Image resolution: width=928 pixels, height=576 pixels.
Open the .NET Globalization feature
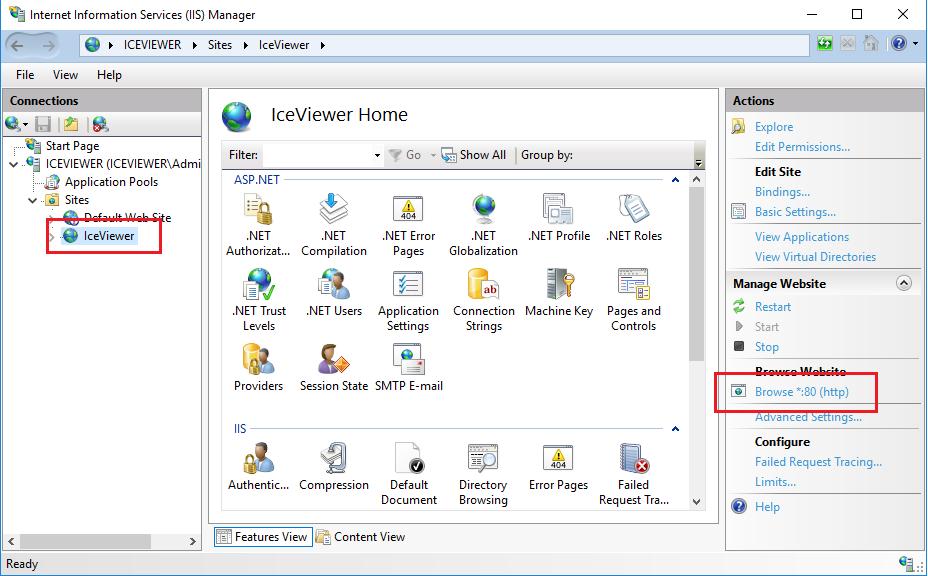(484, 226)
